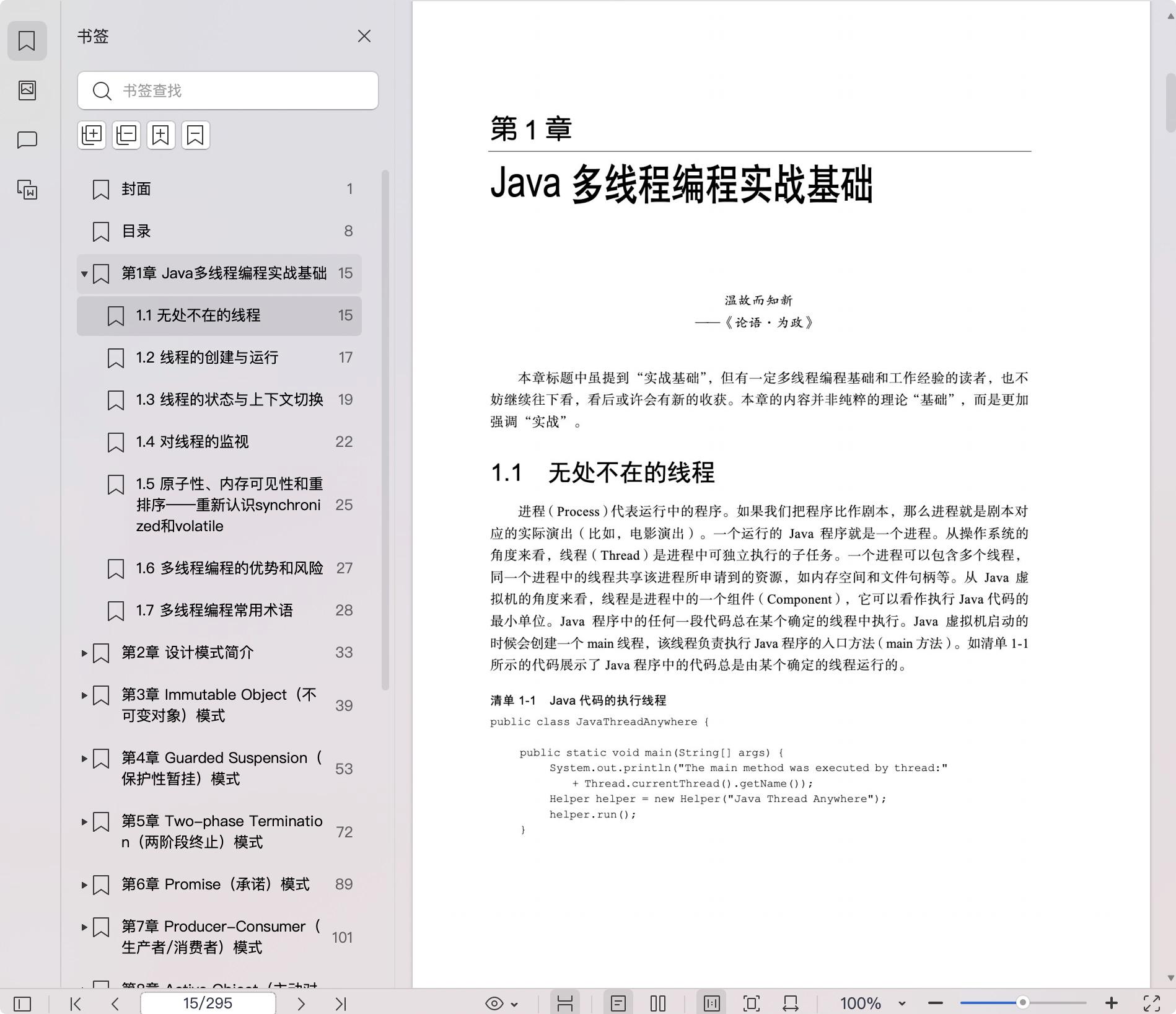Zoom in with the plus button
The height and width of the screenshot is (1014, 1176).
(1112, 1003)
